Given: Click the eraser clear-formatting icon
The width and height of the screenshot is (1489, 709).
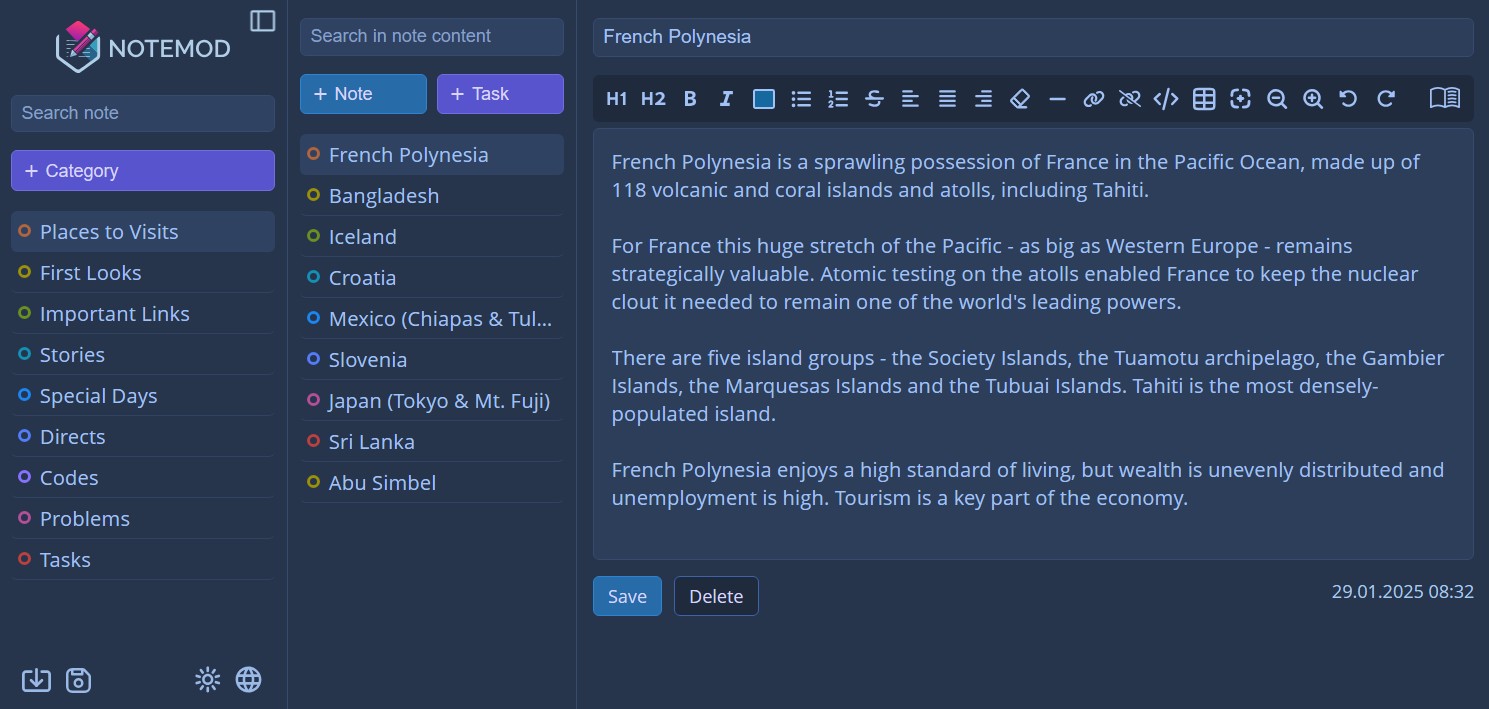Looking at the screenshot, I should click(1020, 98).
